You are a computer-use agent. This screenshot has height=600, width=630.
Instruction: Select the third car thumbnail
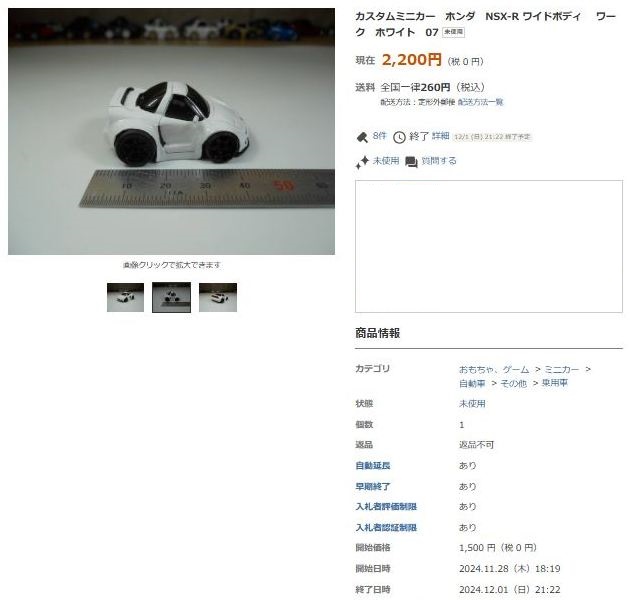pos(218,297)
